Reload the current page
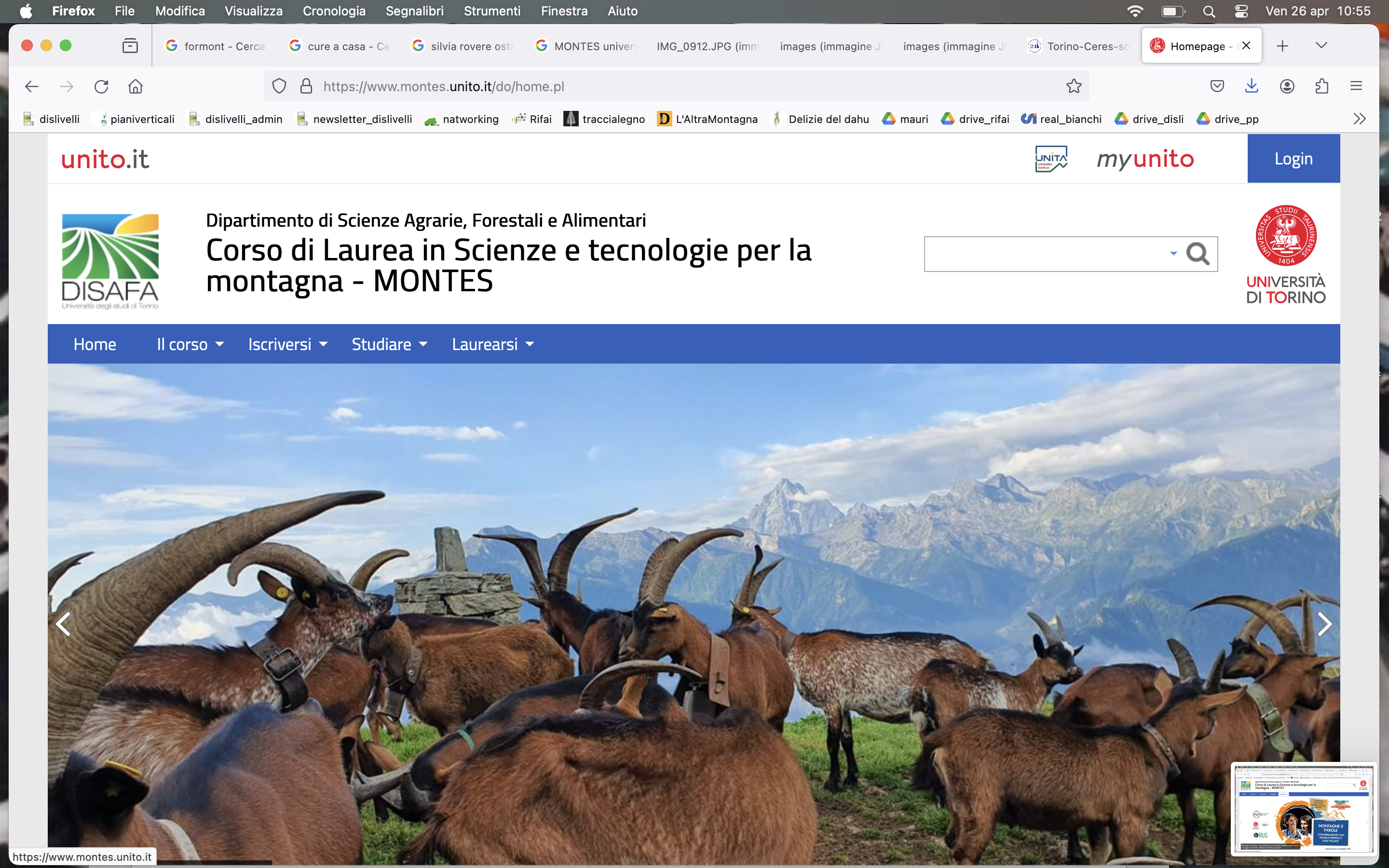The height and width of the screenshot is (868, 1389). tap(101, 86)
